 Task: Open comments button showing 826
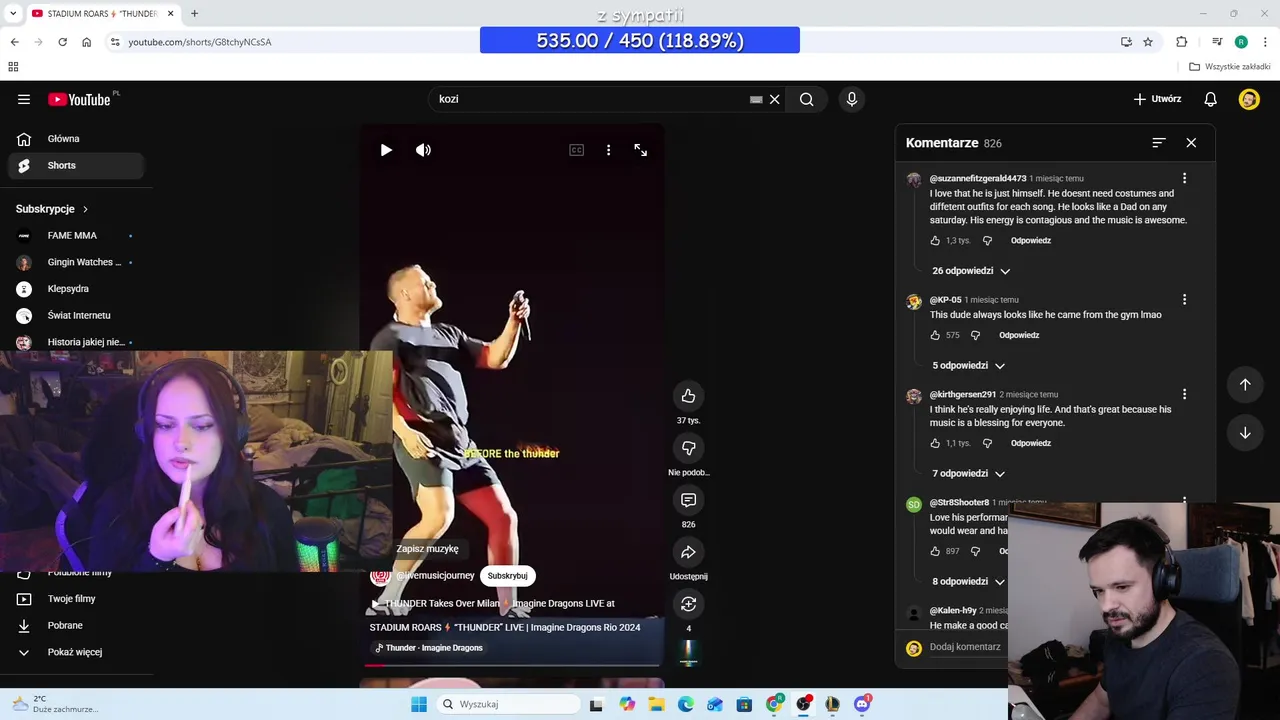pos(688,500)
